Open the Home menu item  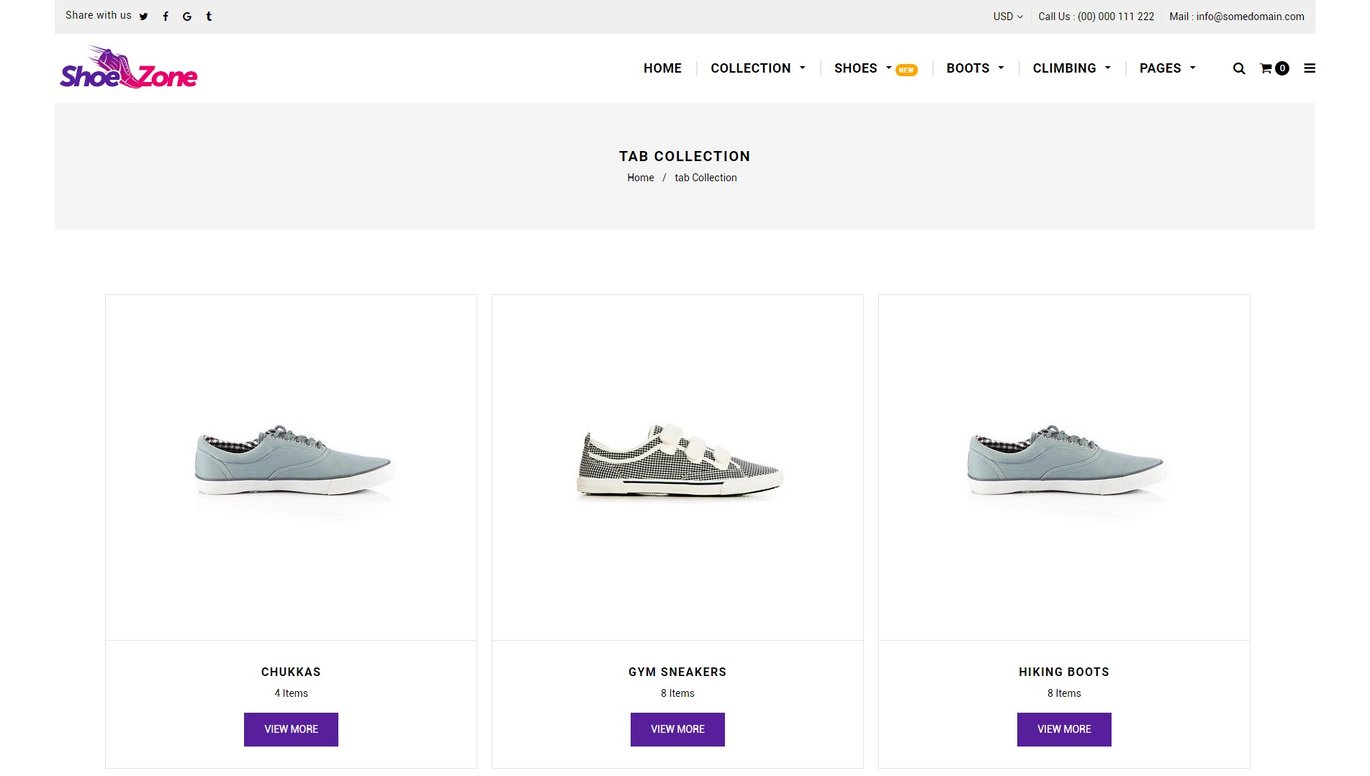click(x=662, y=68)
